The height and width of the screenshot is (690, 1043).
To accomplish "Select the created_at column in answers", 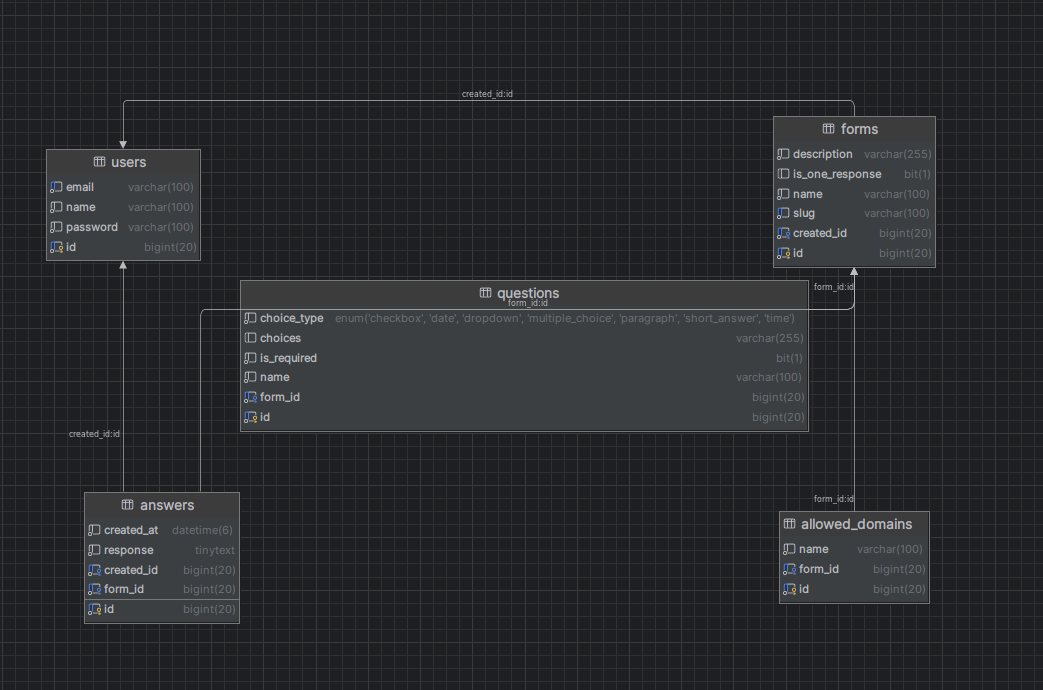I will coord(130,530).
